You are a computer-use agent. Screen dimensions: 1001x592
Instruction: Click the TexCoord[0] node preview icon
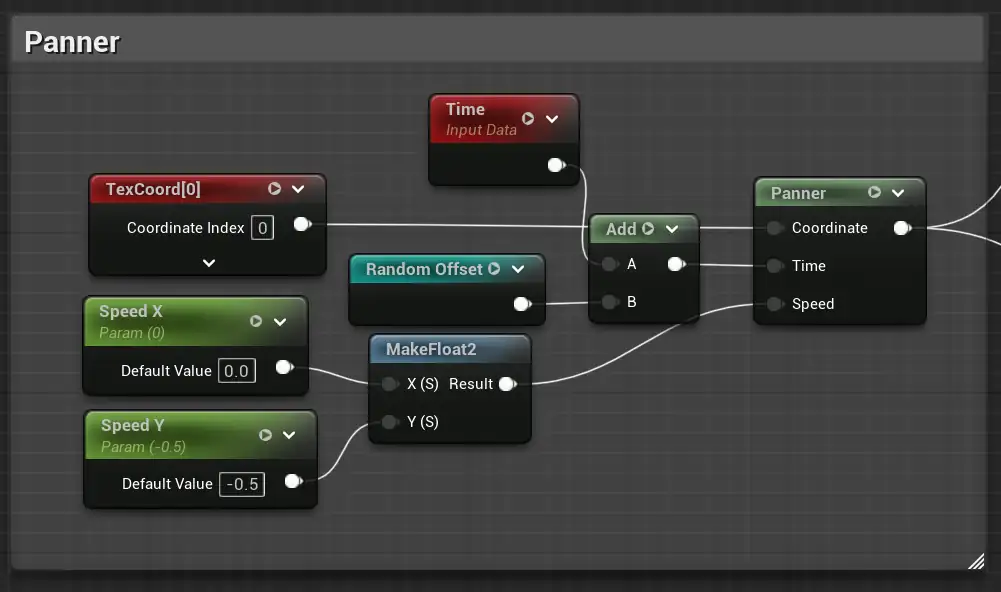(275, 189)
